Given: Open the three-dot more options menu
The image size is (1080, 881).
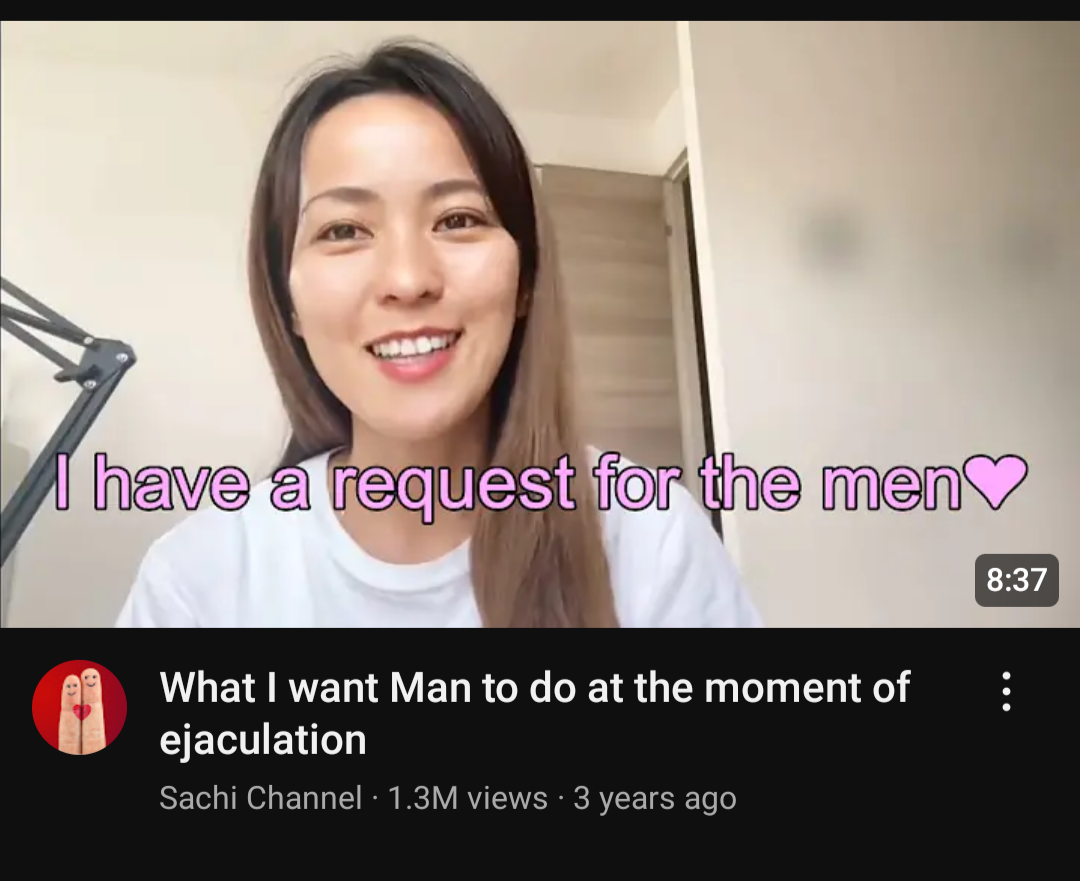Looking at the screenshot, I should pyautogui.click(x=1006, y=691).
